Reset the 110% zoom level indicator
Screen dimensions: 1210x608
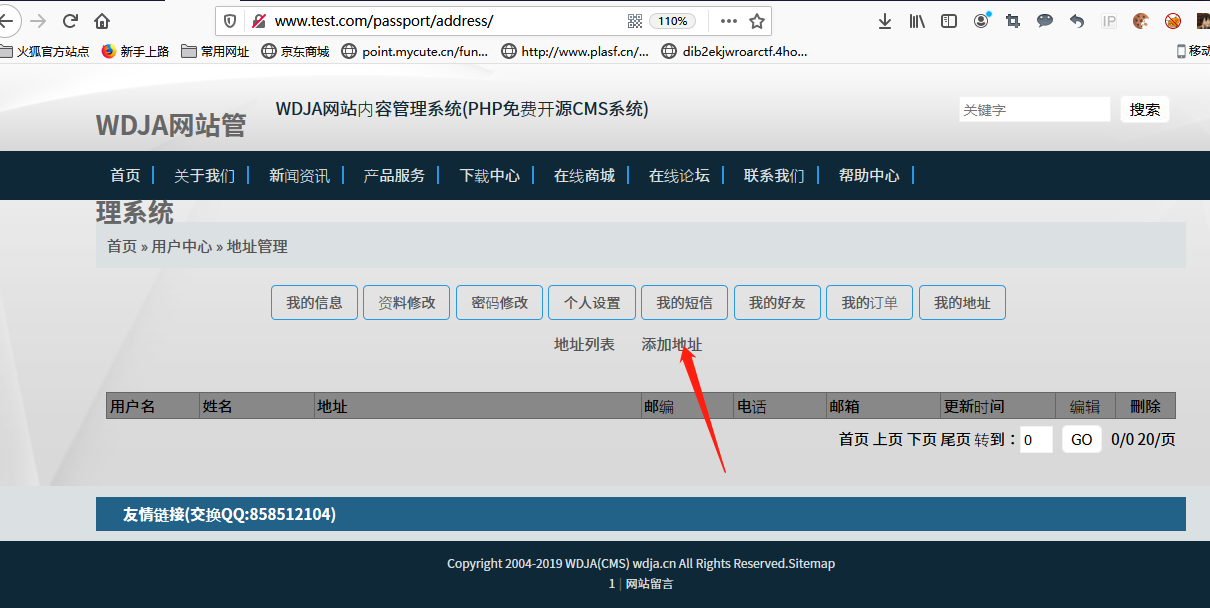tap(673, 21)
